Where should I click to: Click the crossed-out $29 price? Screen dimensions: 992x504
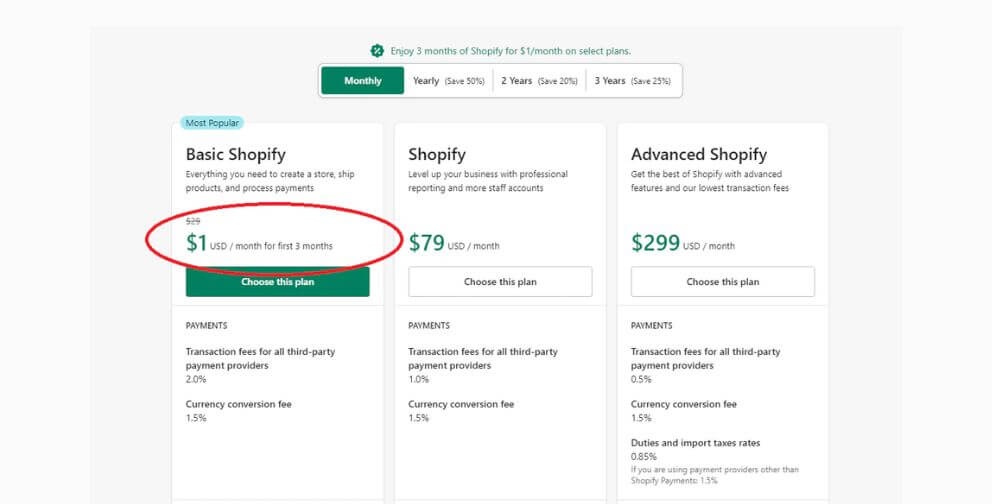click(193, 221)
